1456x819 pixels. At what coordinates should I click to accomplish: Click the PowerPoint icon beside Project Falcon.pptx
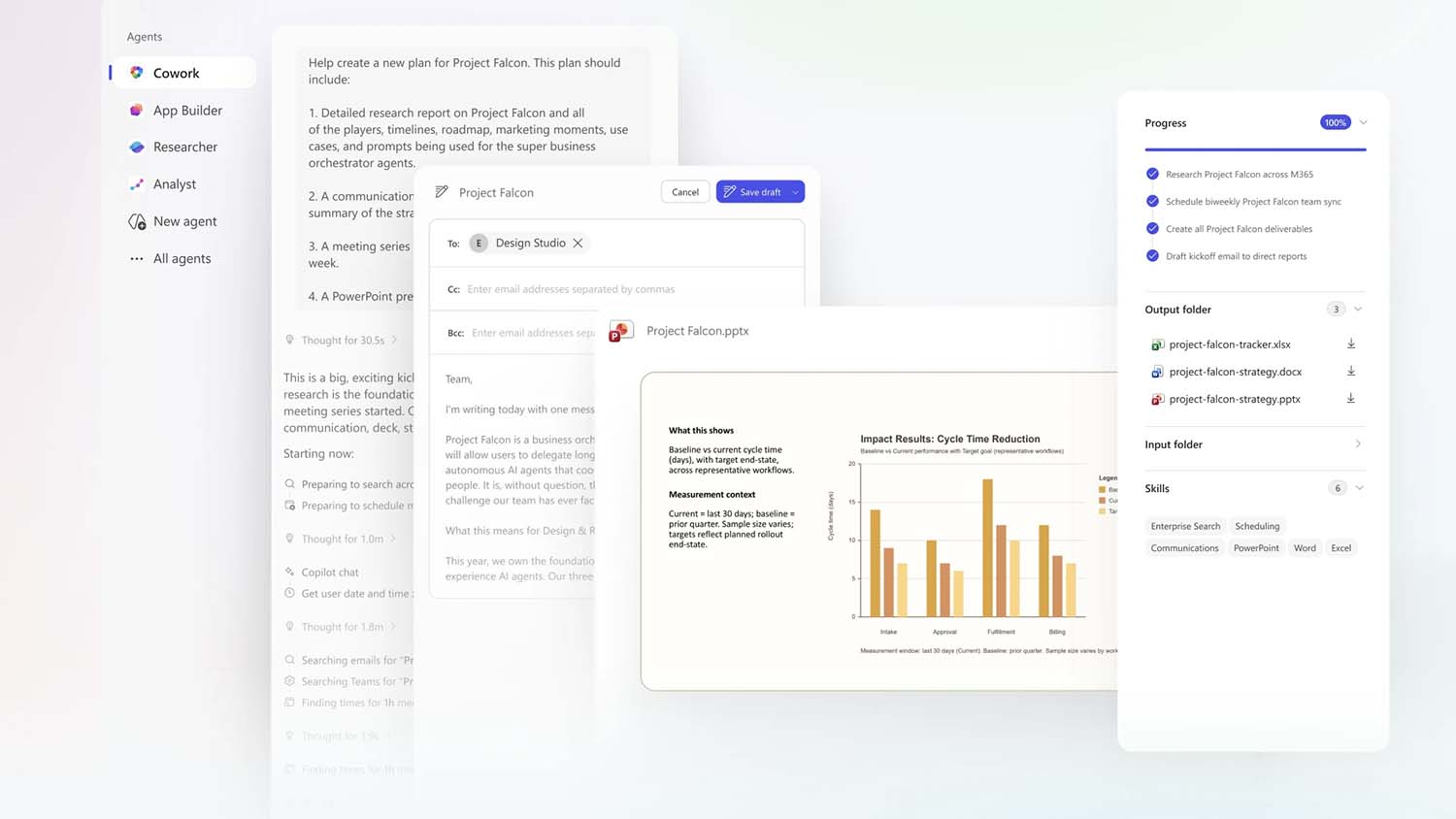620,332
